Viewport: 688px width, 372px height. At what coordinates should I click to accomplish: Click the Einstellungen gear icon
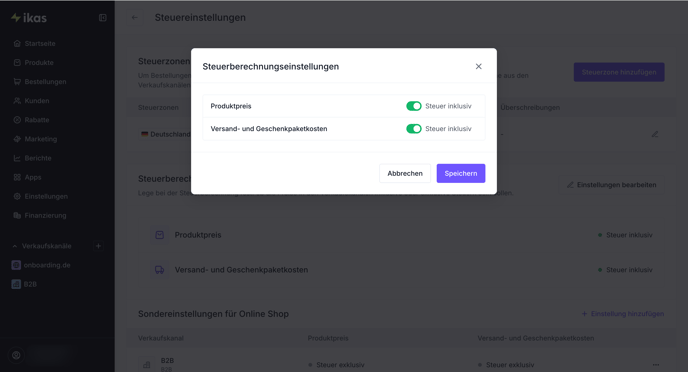17,197
